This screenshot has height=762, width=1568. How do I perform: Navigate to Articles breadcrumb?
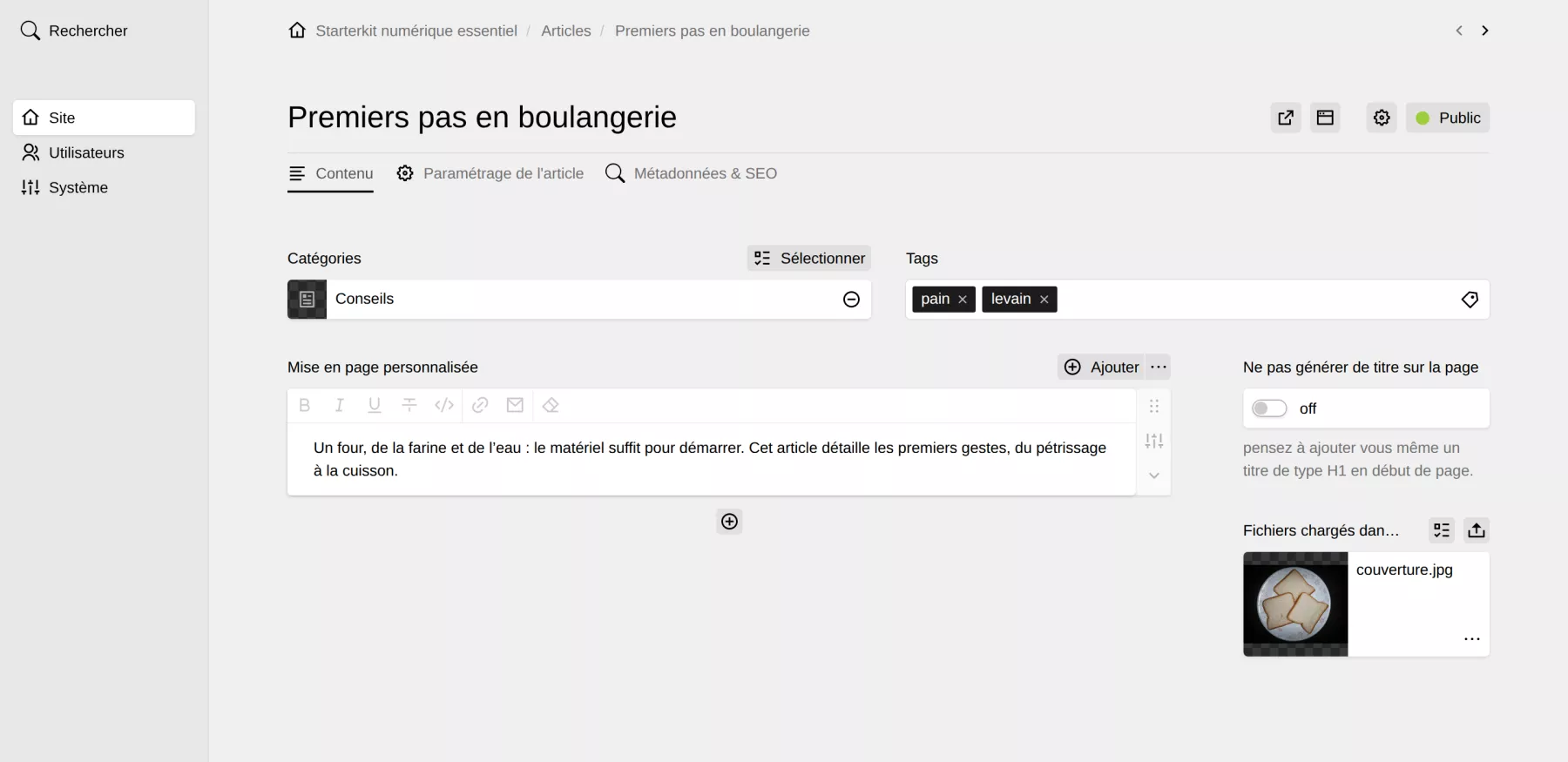click(566, 30)
